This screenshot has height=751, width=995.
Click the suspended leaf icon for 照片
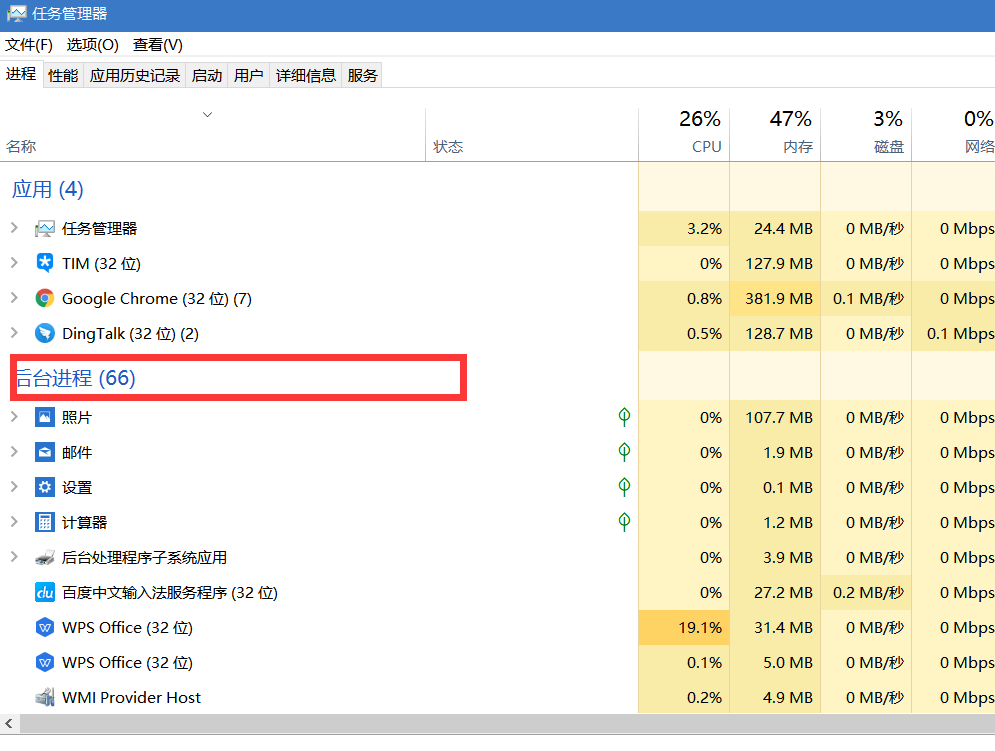(x=624, y=417)
